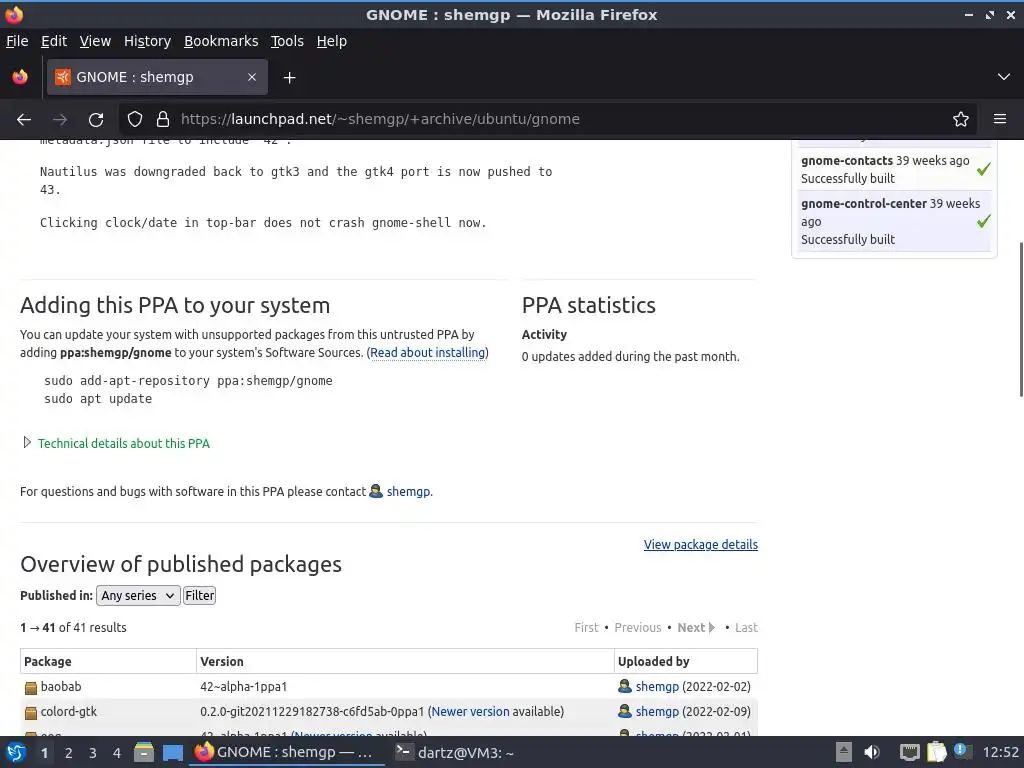Open the File menu
1024x768 pixels.
pyautogui.click(x=17, y=41)
